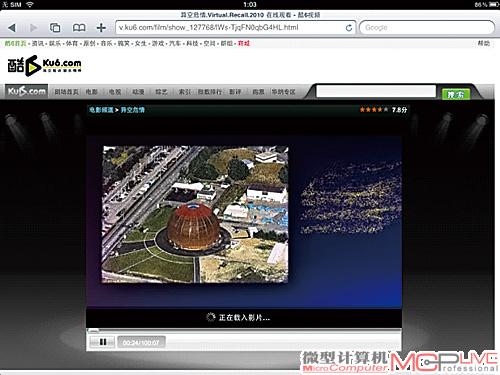
Task: Open the bookmarks book icon
Action: click(x=79, y=28)
